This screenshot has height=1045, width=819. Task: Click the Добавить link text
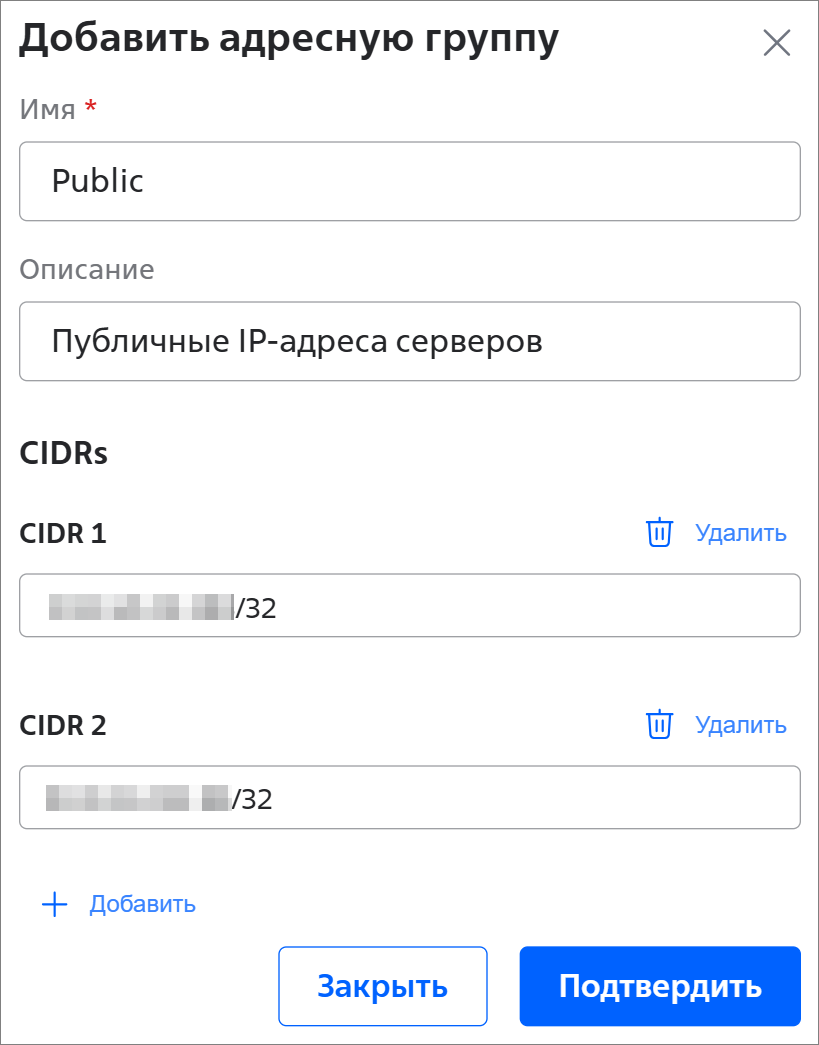pos(142,905)
